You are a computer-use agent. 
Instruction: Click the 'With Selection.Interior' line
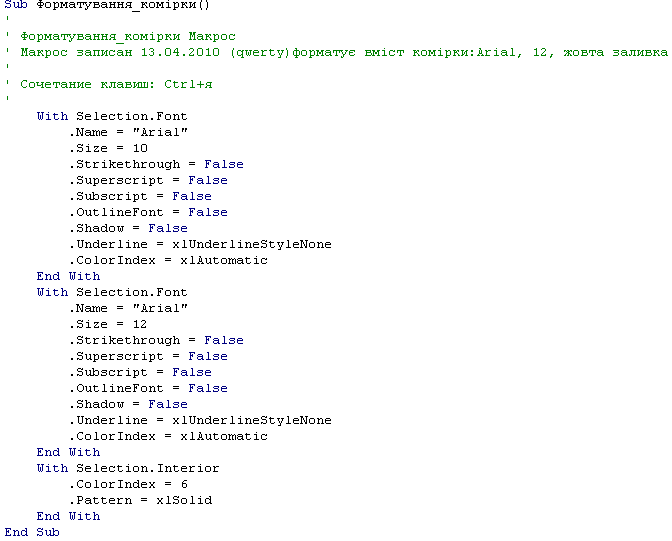click(x=128, y=468)
